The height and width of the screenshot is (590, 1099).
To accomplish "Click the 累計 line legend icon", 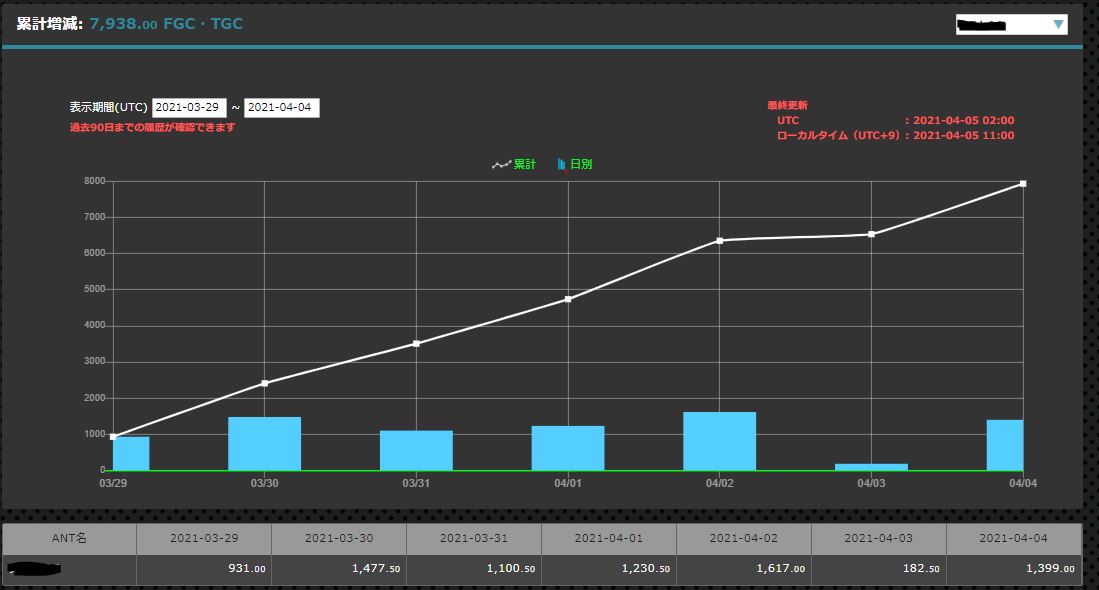I will (x=501, y=165).
